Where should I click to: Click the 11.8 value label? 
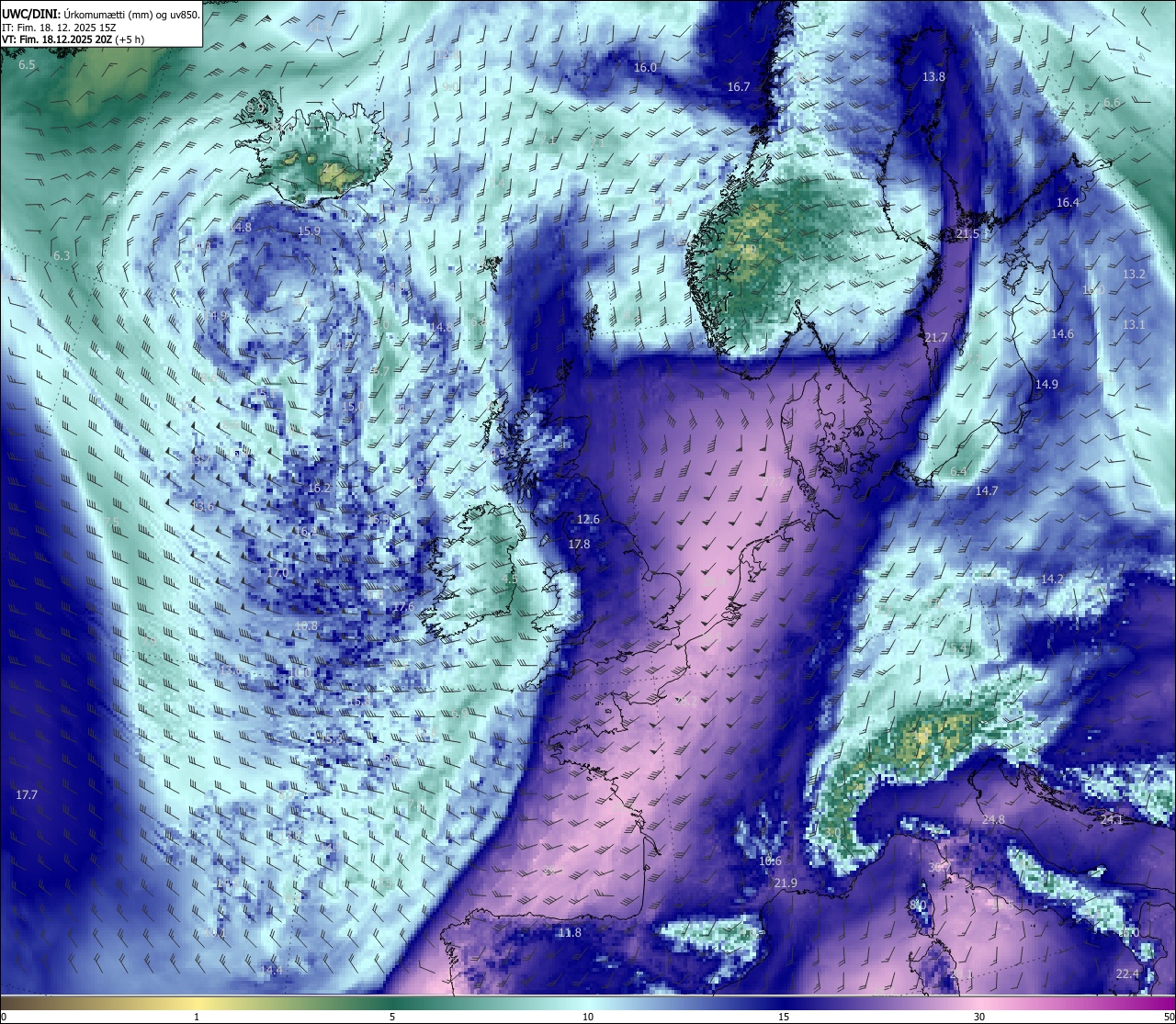tap(570, 932)
